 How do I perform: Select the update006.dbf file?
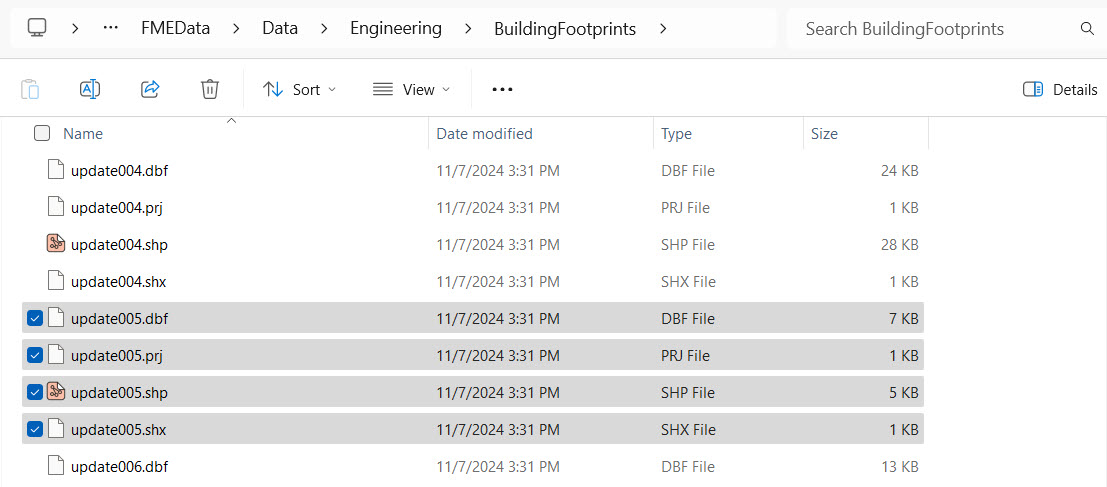click(x=119, y=466)
